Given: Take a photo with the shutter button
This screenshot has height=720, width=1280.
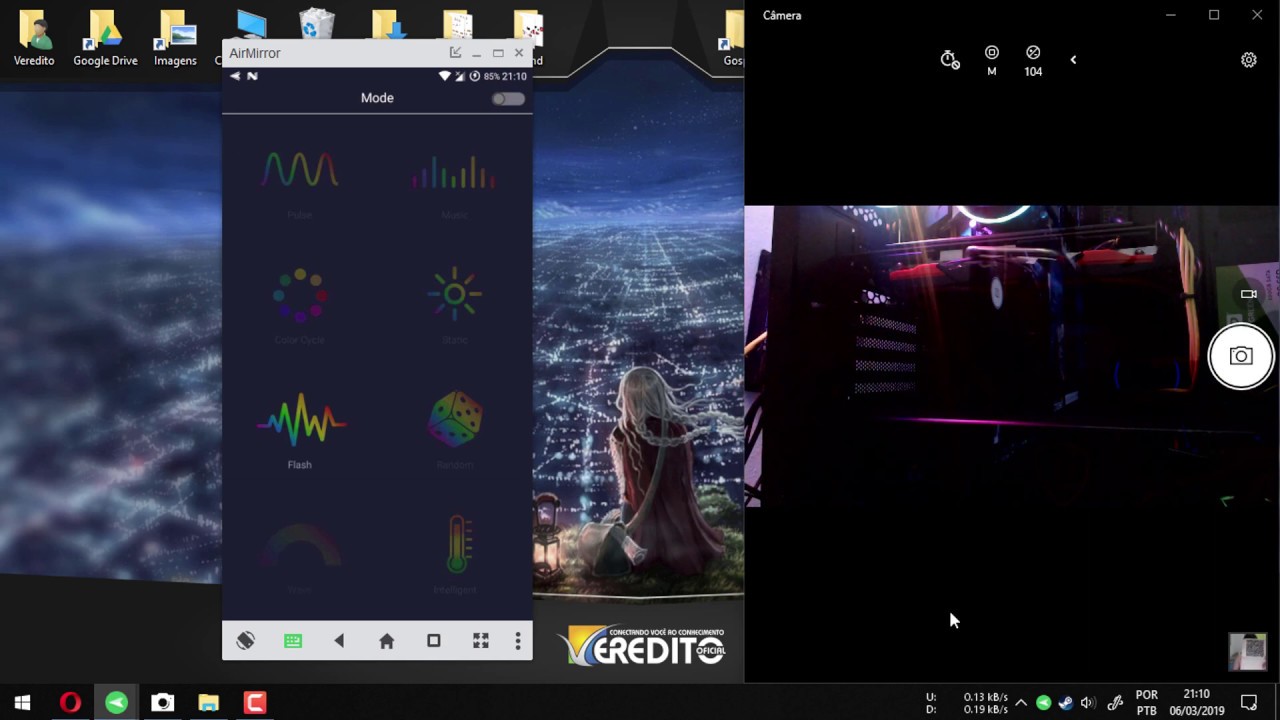Looking at the screenshot, I should click(x=1240, y=356).
